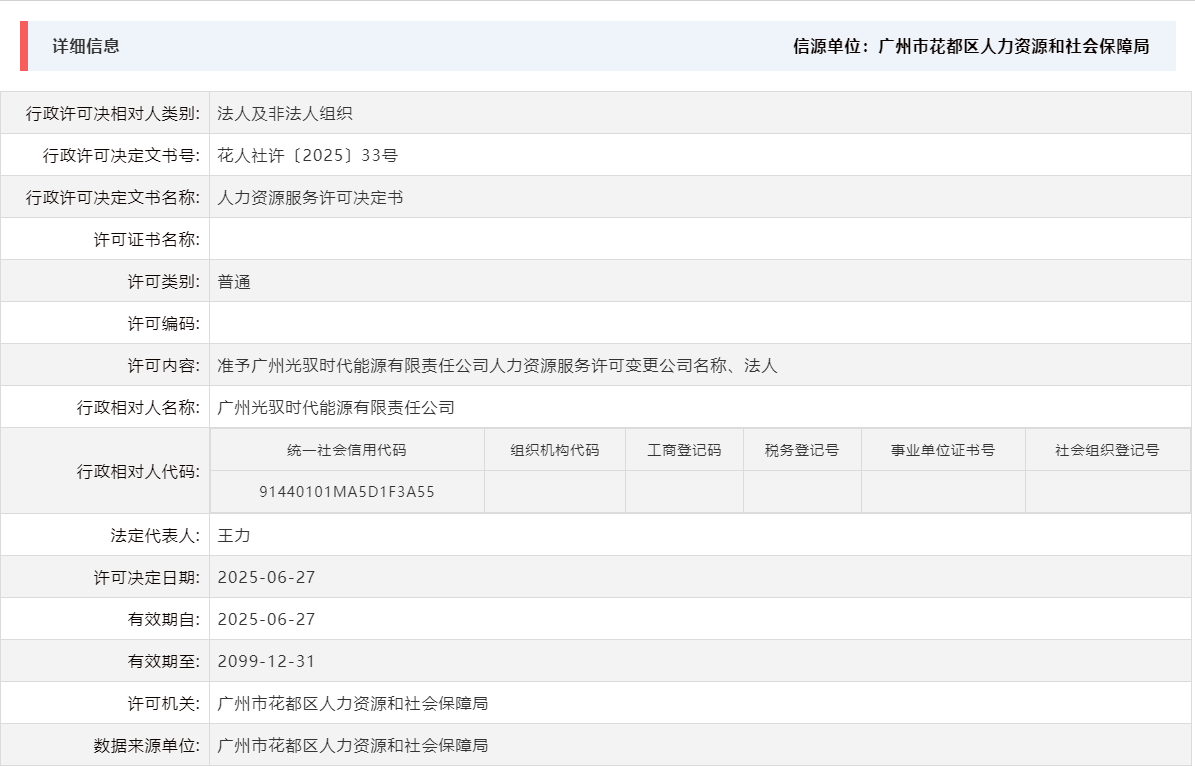
Task: Select the 工商登记码 column header
Action: [x=684, y=449]
